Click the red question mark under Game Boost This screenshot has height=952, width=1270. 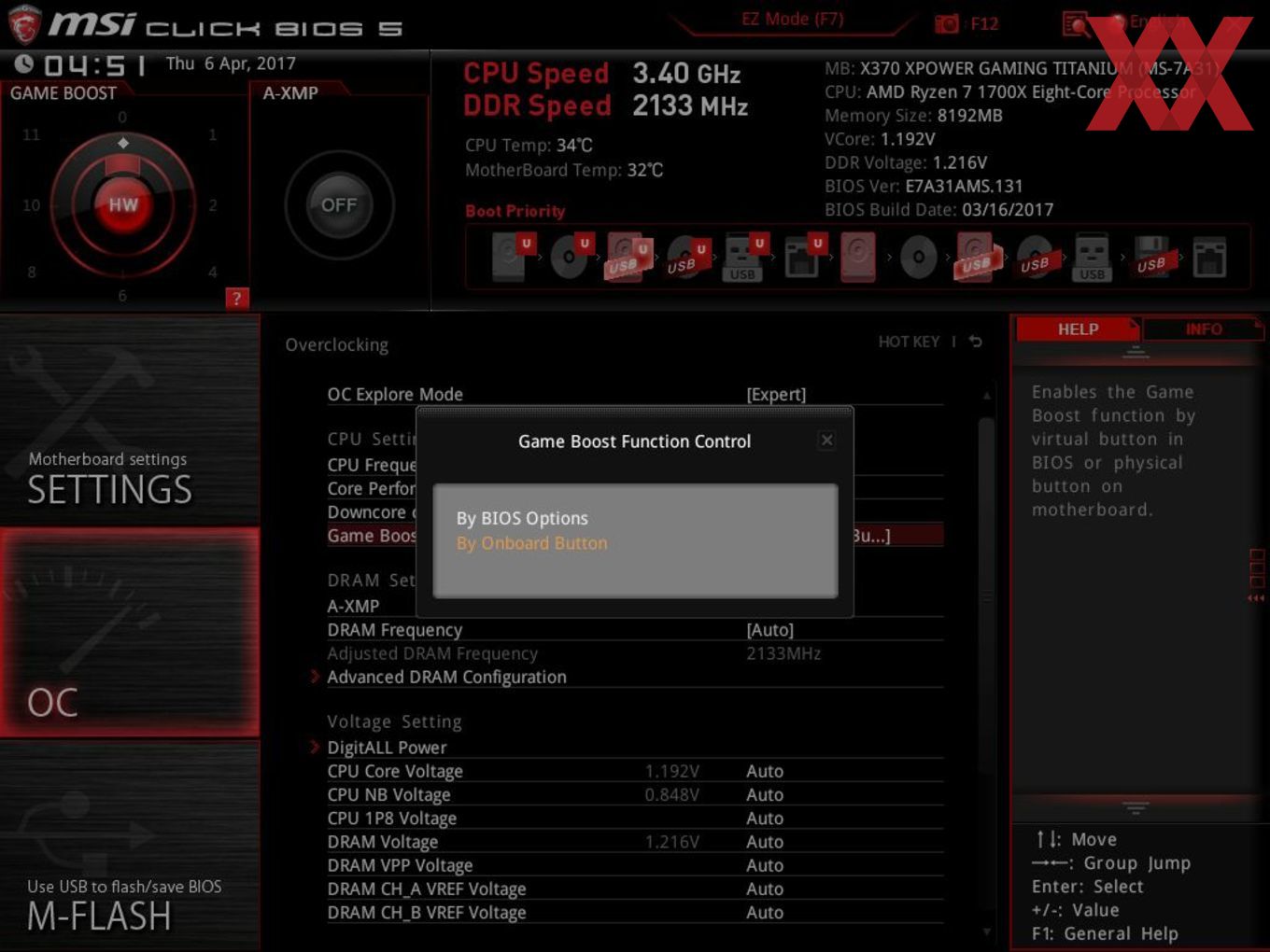(236, 299)
